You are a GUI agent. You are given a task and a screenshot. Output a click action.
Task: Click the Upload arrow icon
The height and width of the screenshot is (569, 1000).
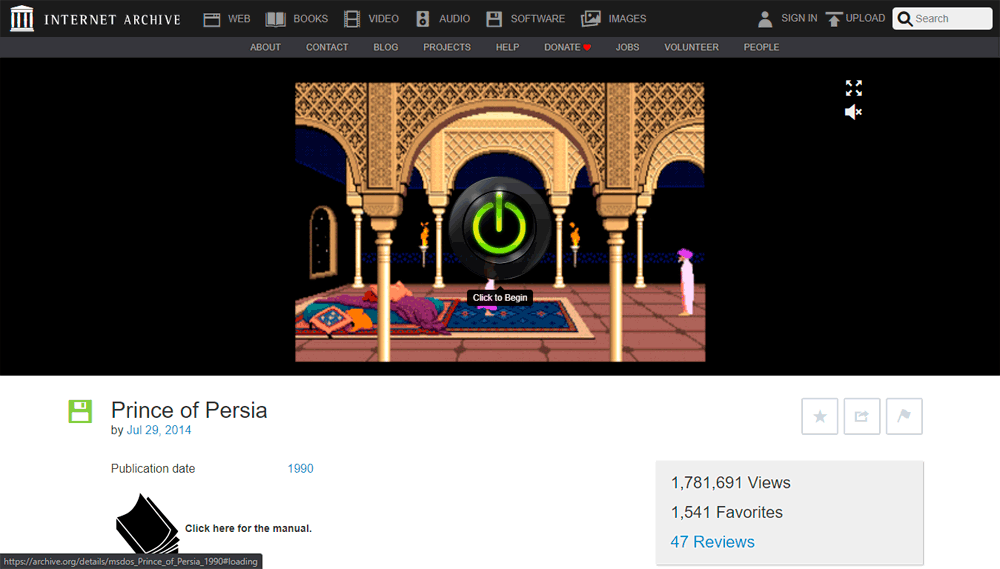[834, 19]
